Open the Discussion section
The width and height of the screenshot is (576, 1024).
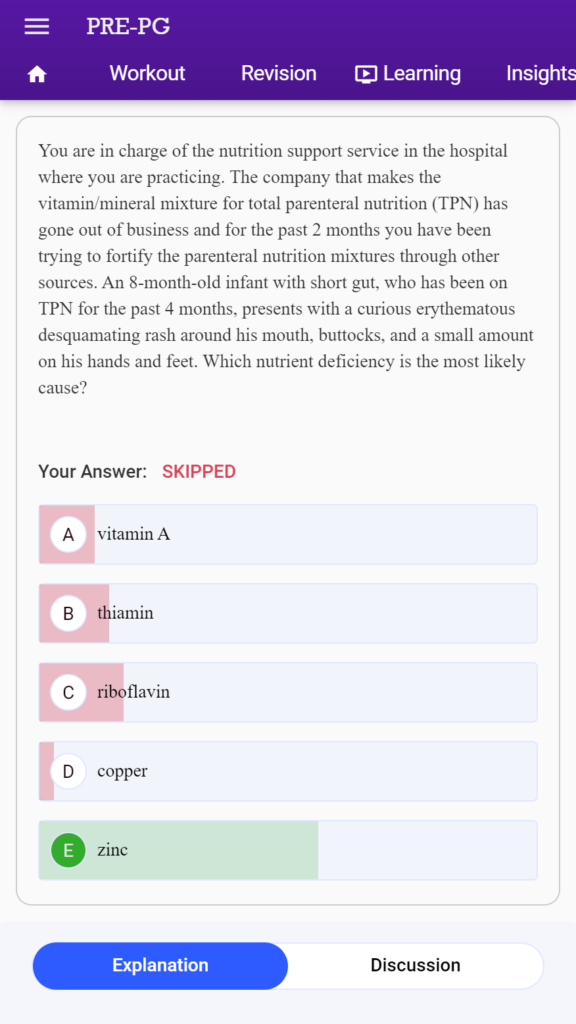click(415, 965)
